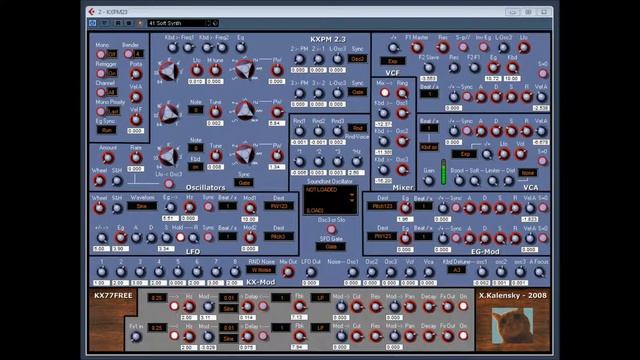Image resolution: width=640 pixels, height=360 pixels.
Task: Click the Porta knob
Action: click(x=136, y=74)
